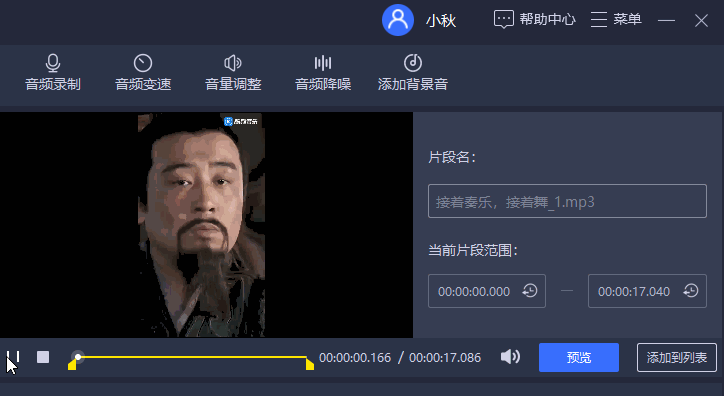The width and height of the screenshot is (724, 396).
Task: Click the 当前片段范围 label
Action: tap(473, 251)
